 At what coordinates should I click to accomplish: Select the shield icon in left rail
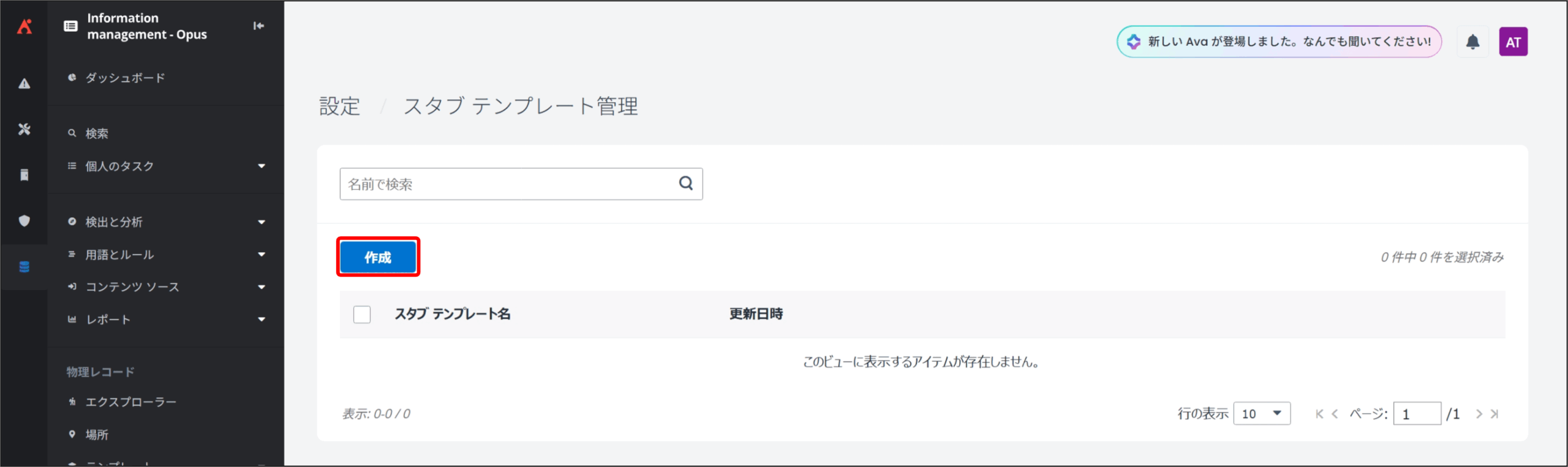[x=24, y=220]
